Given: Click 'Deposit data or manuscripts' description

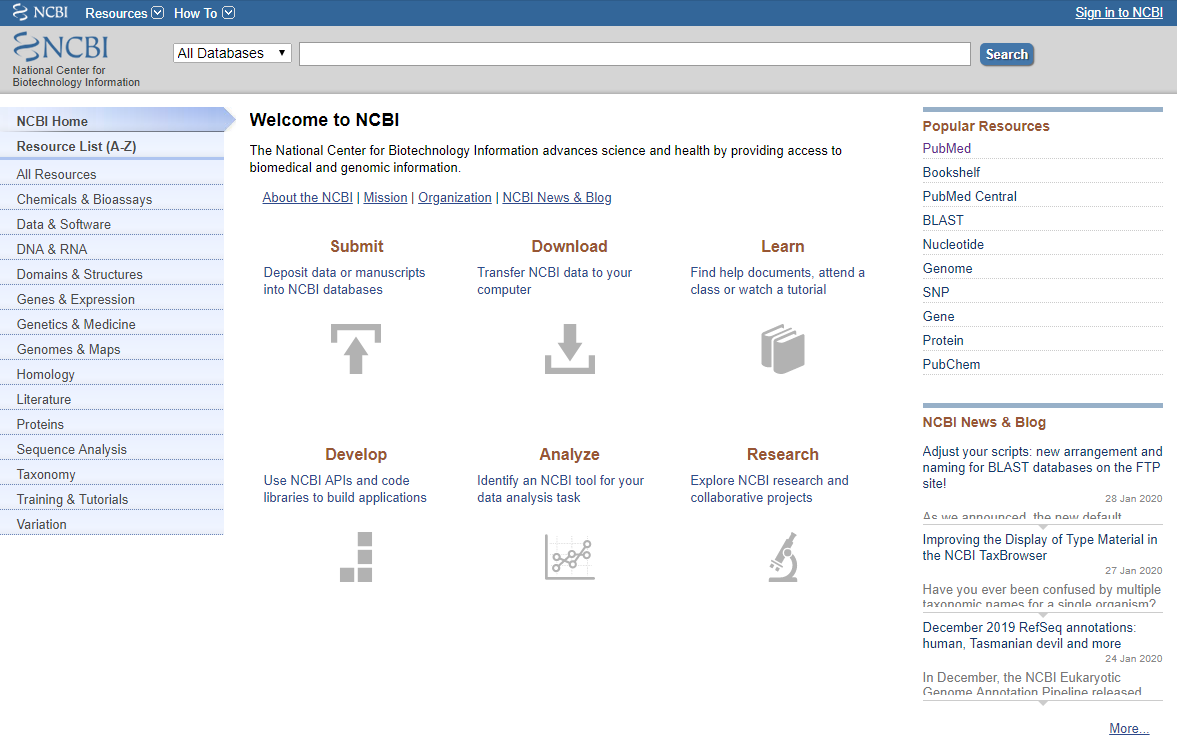Looking at the screenshot, I should [345, 281].
